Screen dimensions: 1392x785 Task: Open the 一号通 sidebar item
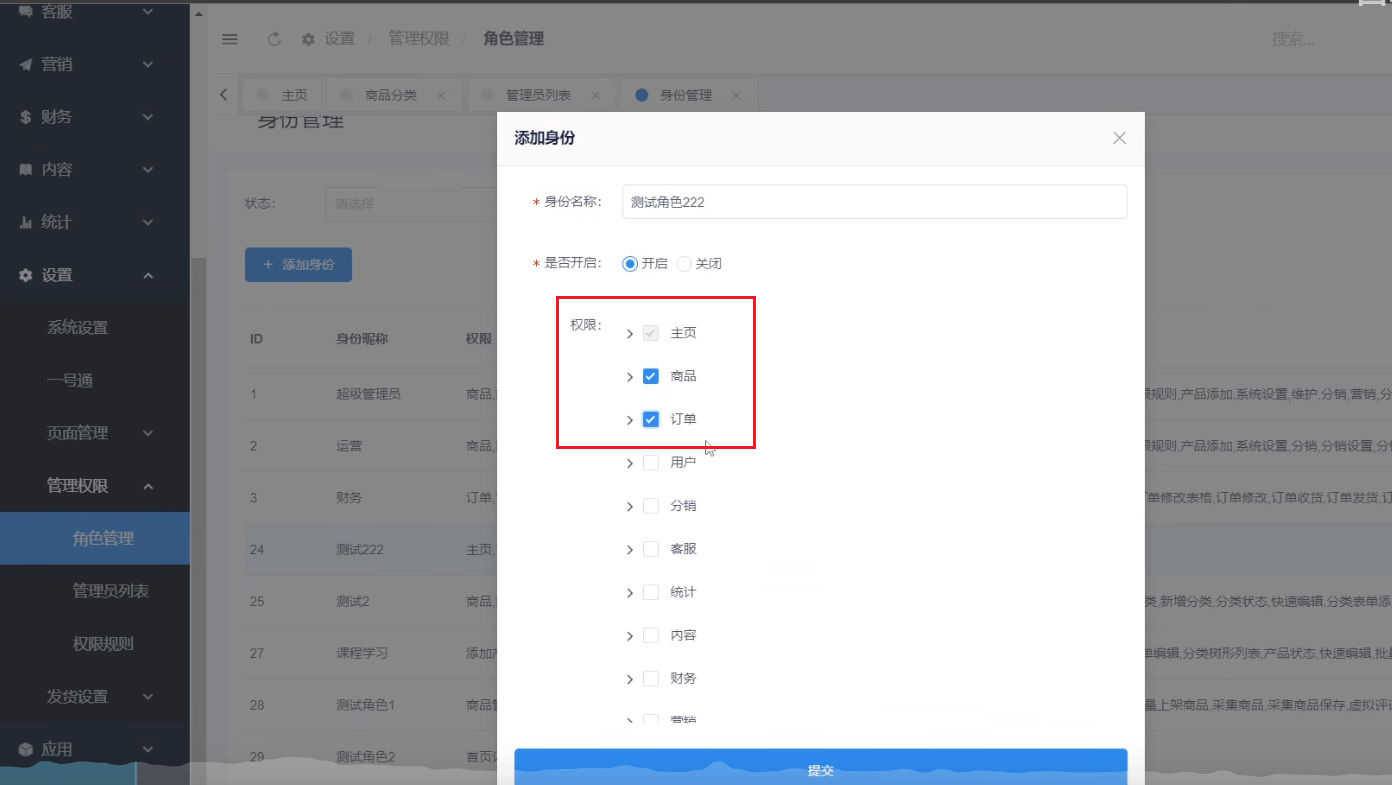click(95, 380)
